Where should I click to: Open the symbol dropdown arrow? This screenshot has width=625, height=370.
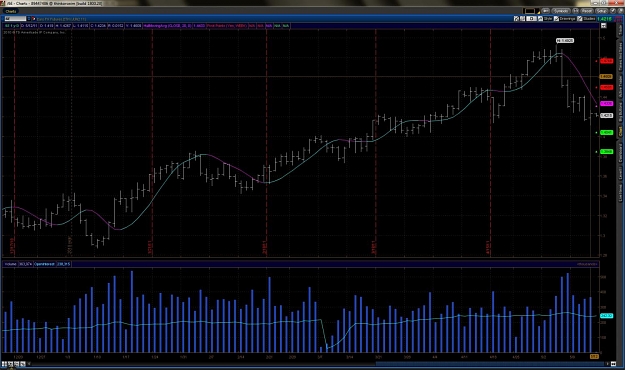[x=29, y=19]
